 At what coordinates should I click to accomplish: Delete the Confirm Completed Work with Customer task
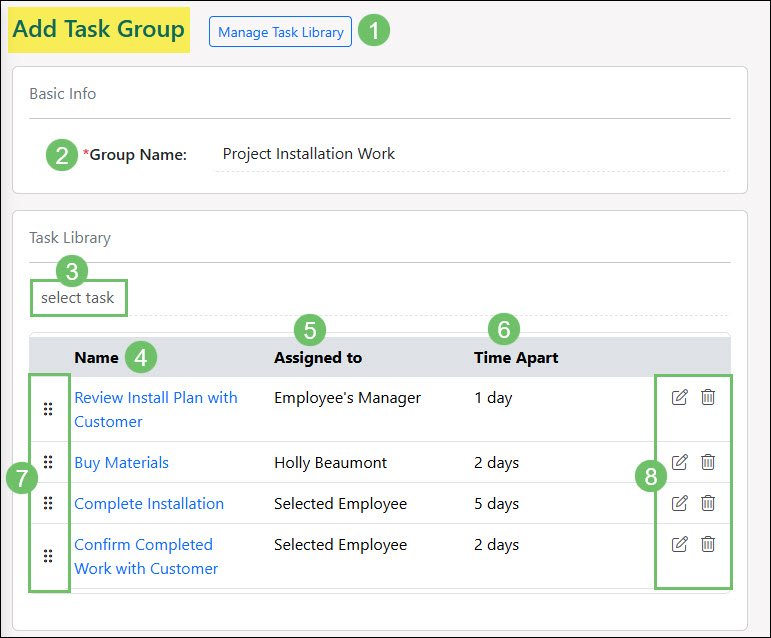point(708,544)
